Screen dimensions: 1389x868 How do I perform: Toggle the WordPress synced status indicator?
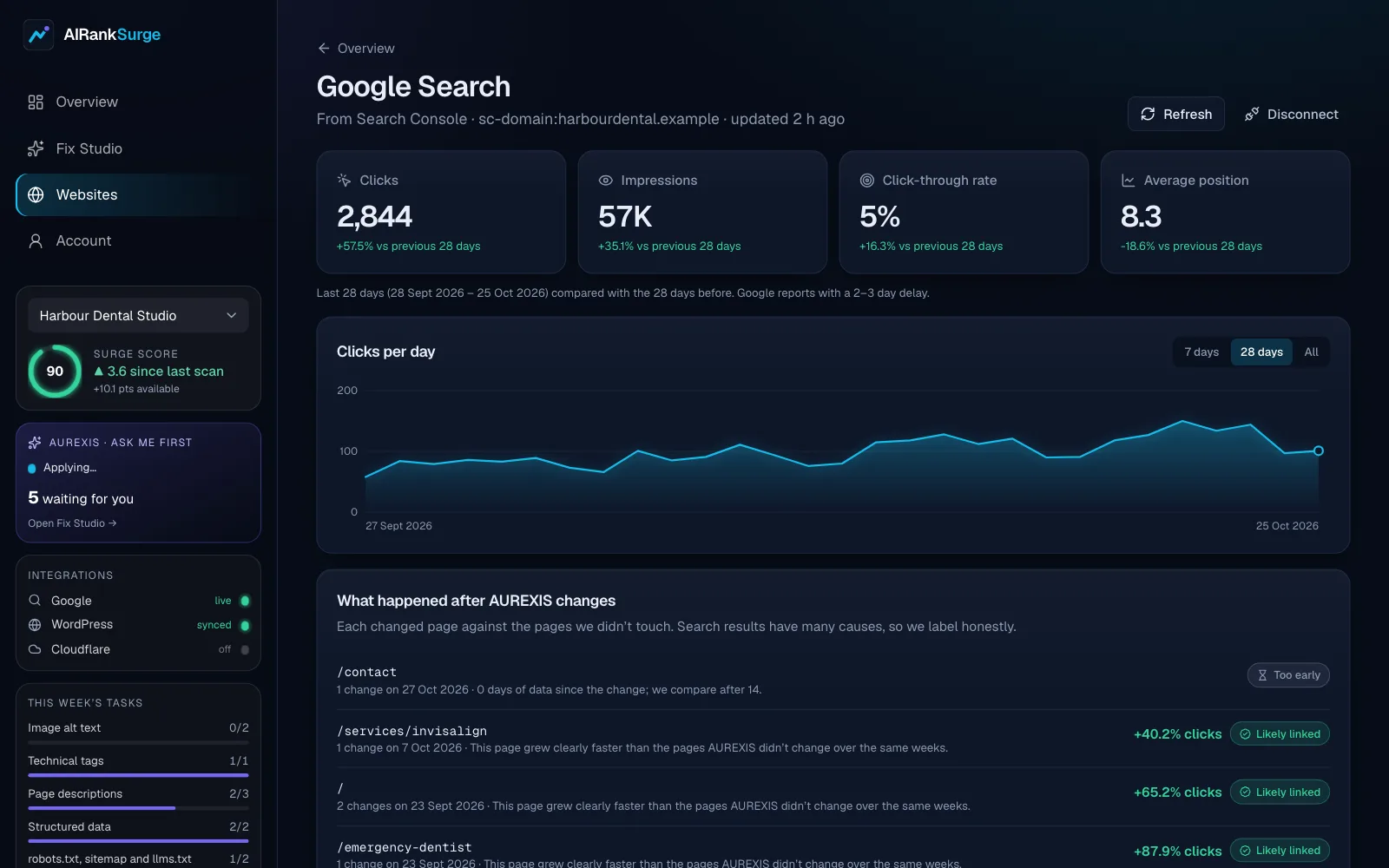pyautogui.click(x=245, y=625)
